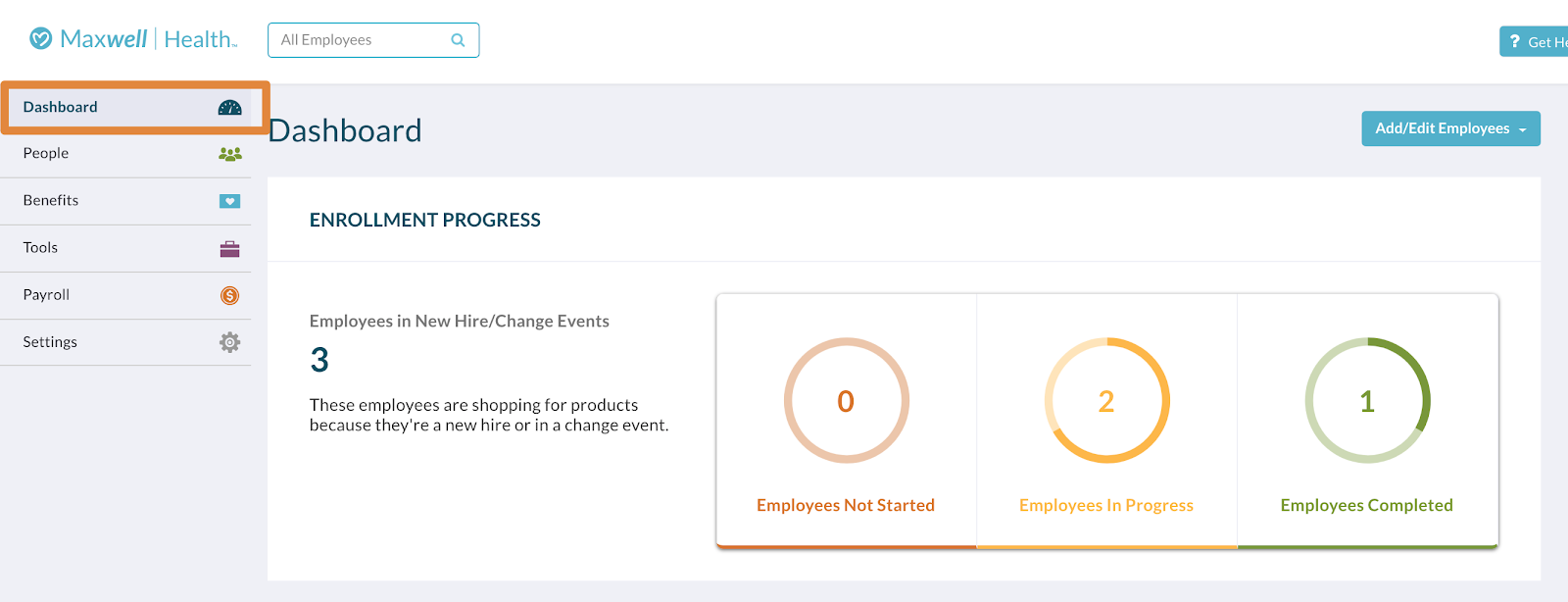1568x602 pixels.
Task: Go to the Benefits section
Action: [x=125, y=201]
